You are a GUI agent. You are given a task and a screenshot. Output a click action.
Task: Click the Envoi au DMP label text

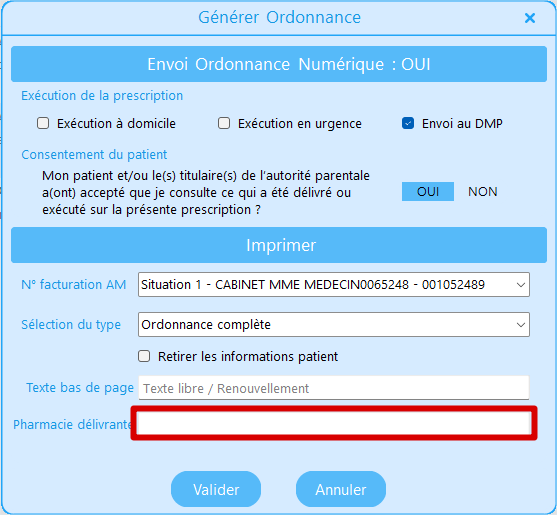(x=462, y=123)
